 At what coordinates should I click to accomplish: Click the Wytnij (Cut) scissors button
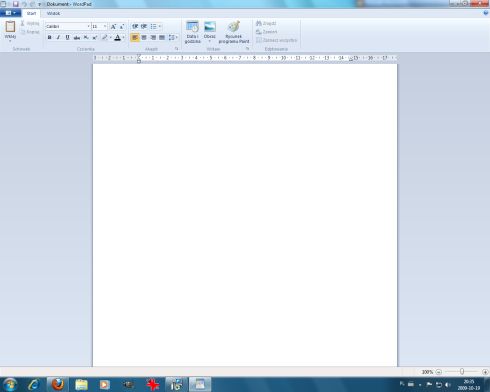pyautogui.click(x=30, y=23)
